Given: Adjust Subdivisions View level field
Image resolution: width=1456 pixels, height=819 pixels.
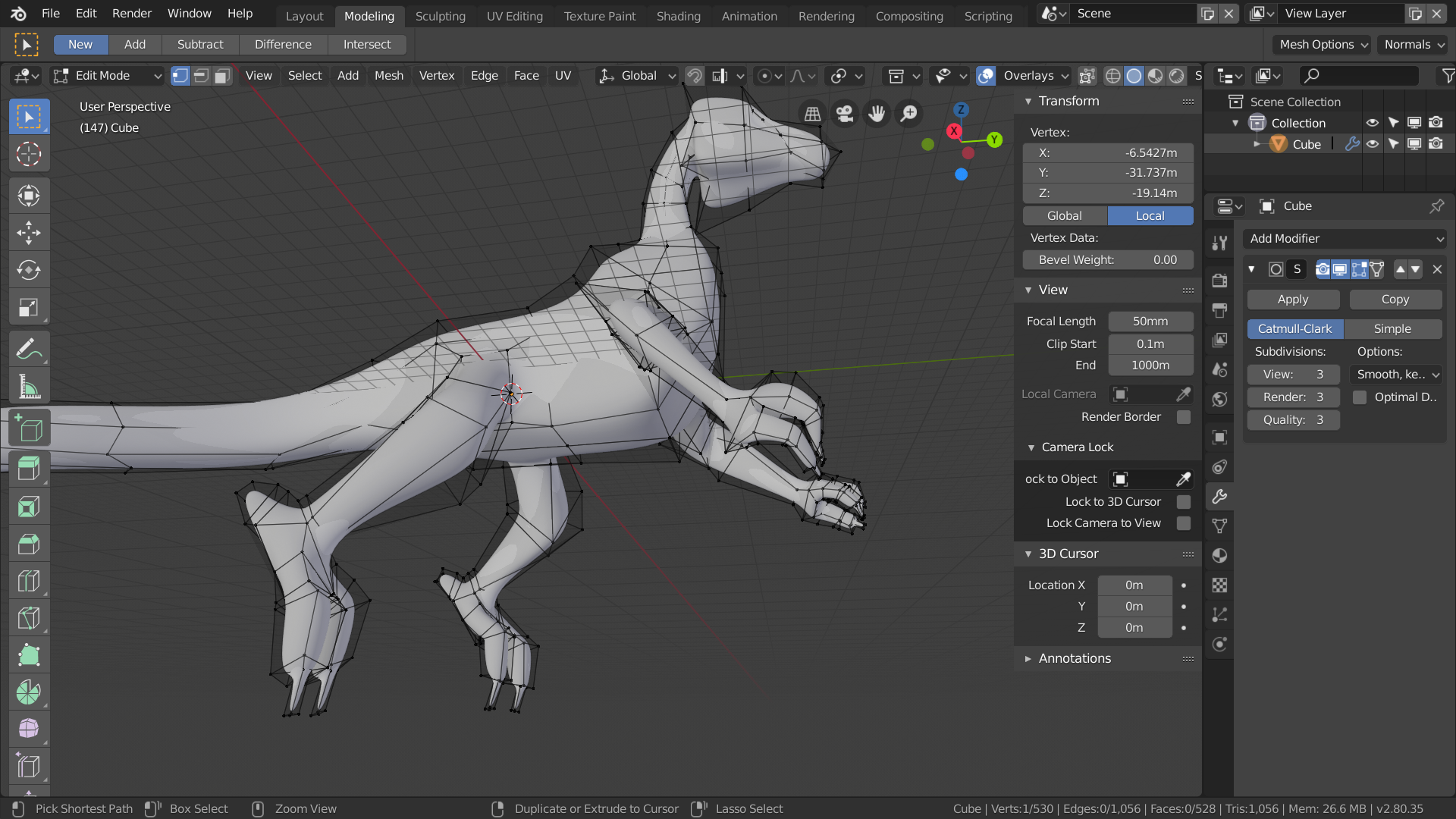Looking at the screenshot, I should pyautogui.click(x=1293, y=375).
